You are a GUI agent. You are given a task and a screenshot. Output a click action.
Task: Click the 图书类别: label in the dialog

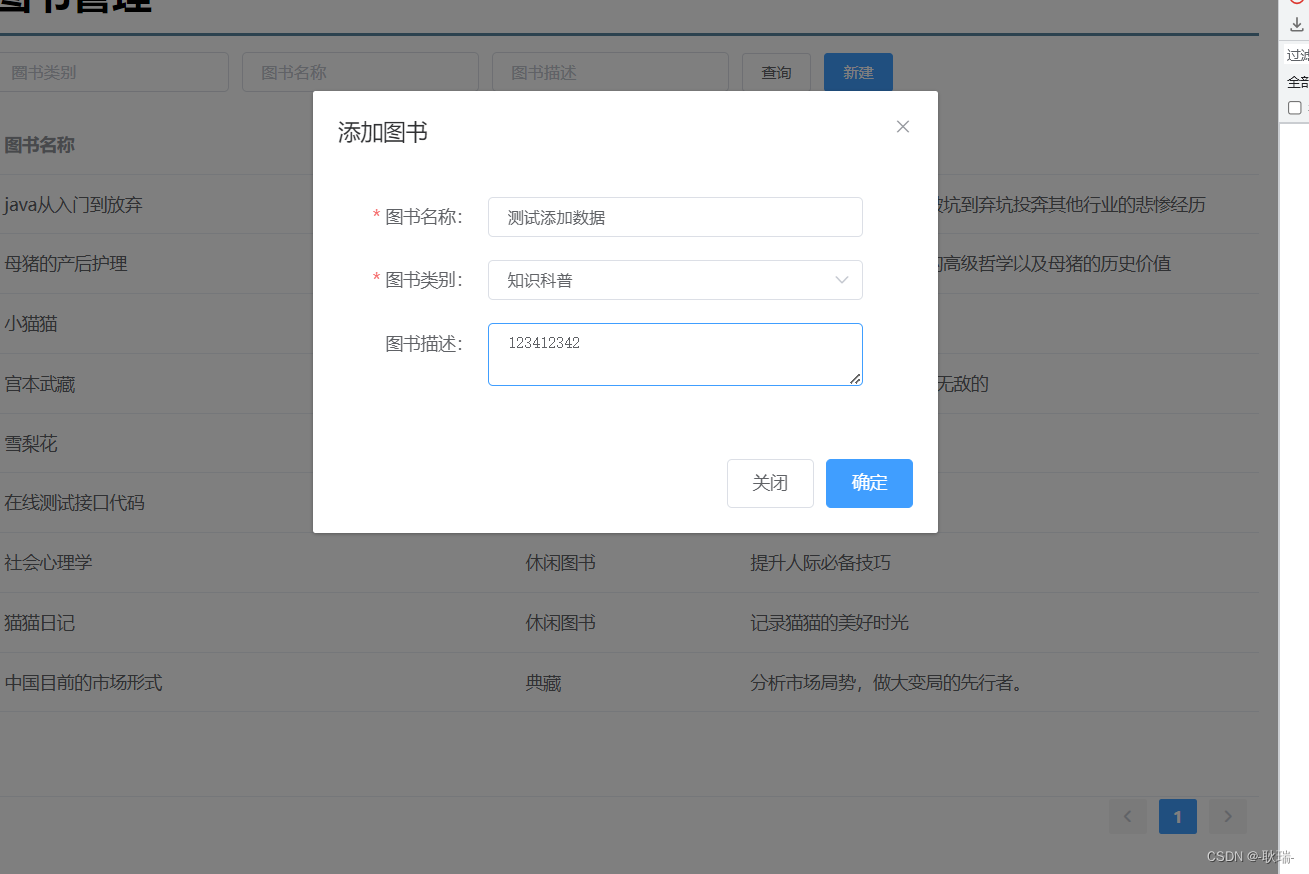(424, 280)
